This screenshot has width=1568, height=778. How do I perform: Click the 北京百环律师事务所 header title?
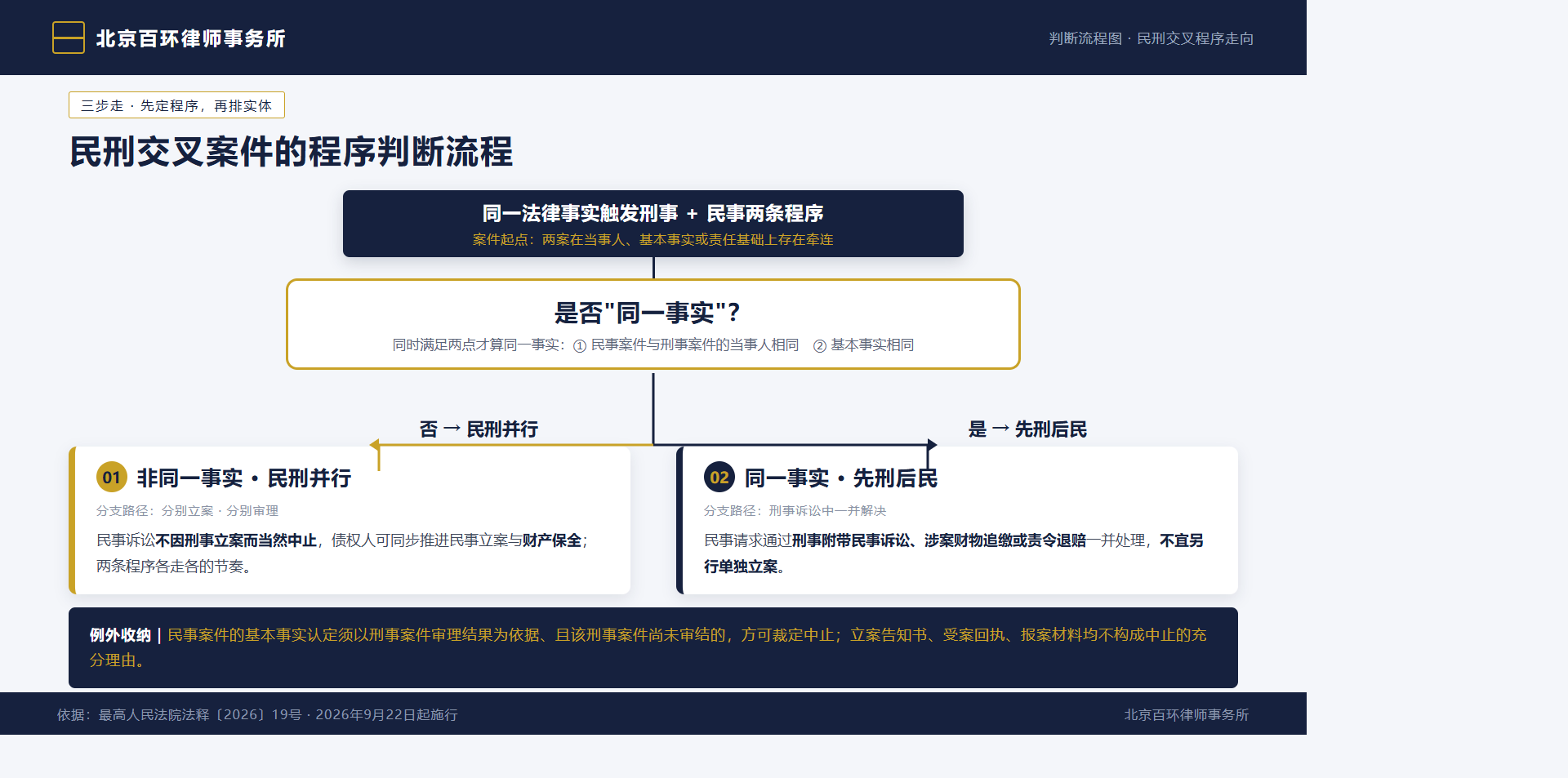click(x=191, y=38)
